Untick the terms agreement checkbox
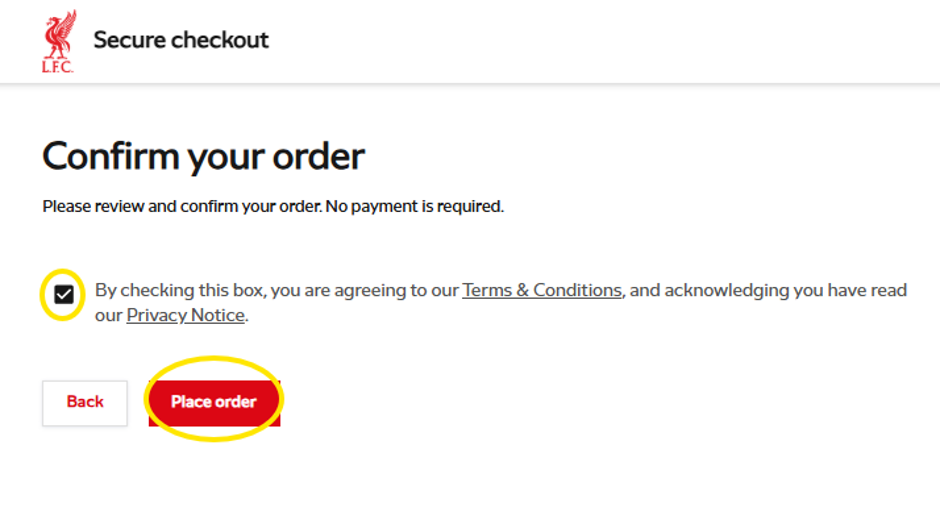 (64, 294)
